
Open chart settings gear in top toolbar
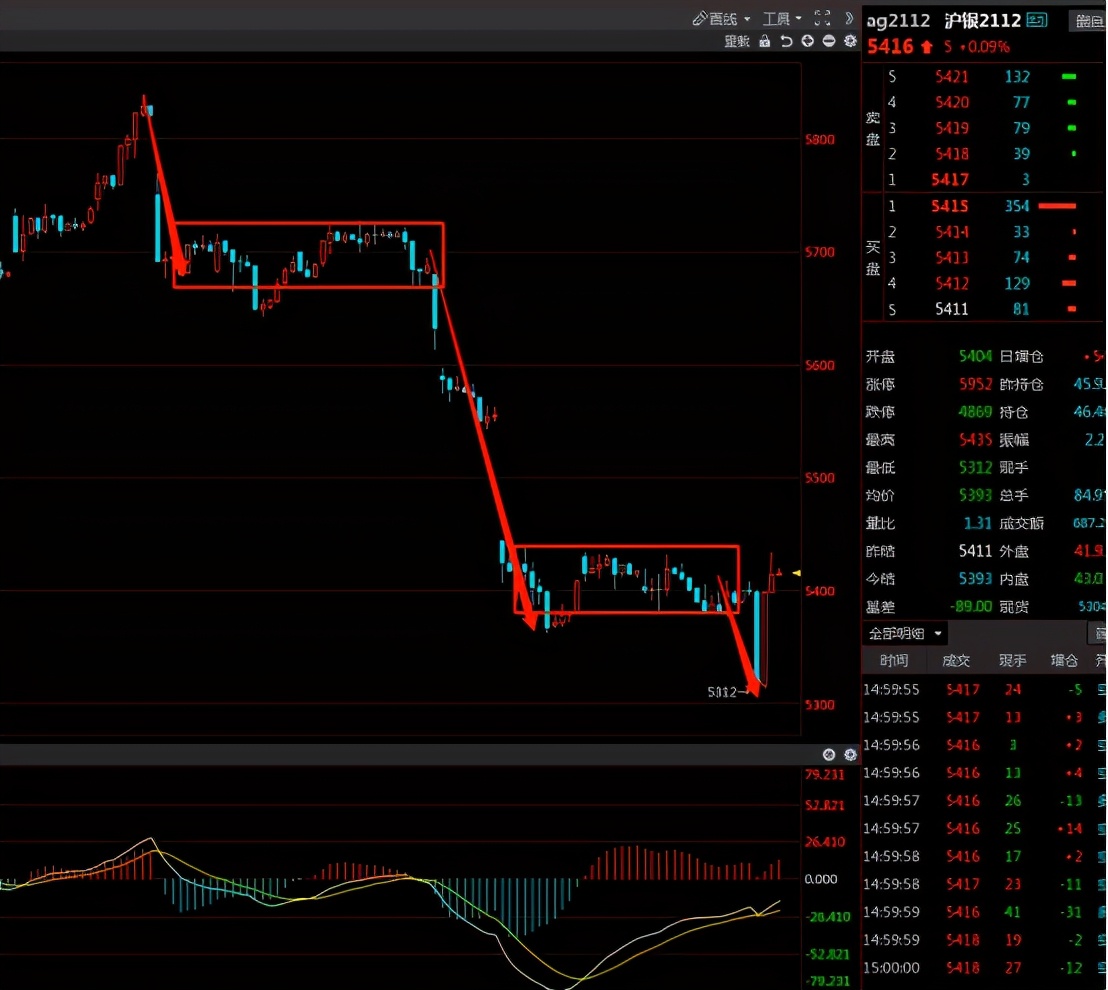(x=850, y=41)
